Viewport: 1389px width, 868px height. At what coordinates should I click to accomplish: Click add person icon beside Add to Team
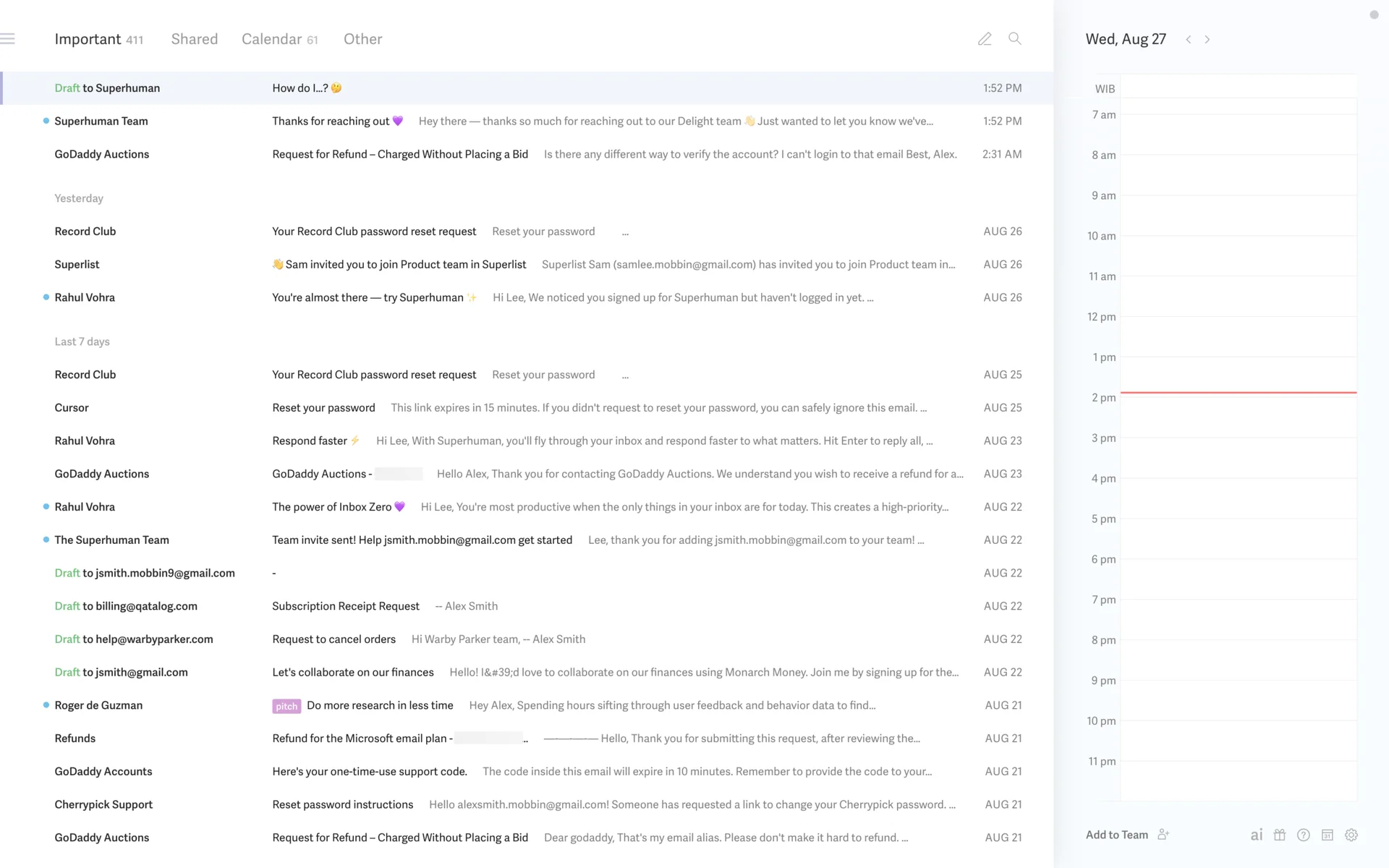tap(1163, 835)
